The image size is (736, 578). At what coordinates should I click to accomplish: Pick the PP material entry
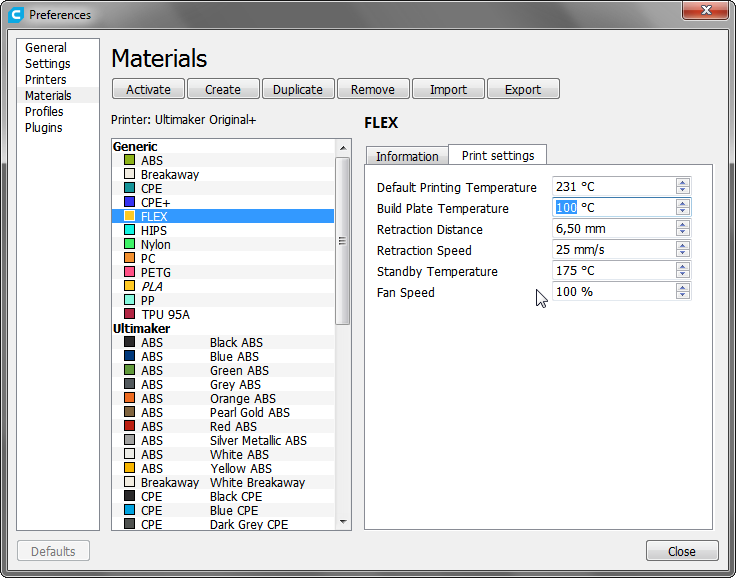pos(223,300)
